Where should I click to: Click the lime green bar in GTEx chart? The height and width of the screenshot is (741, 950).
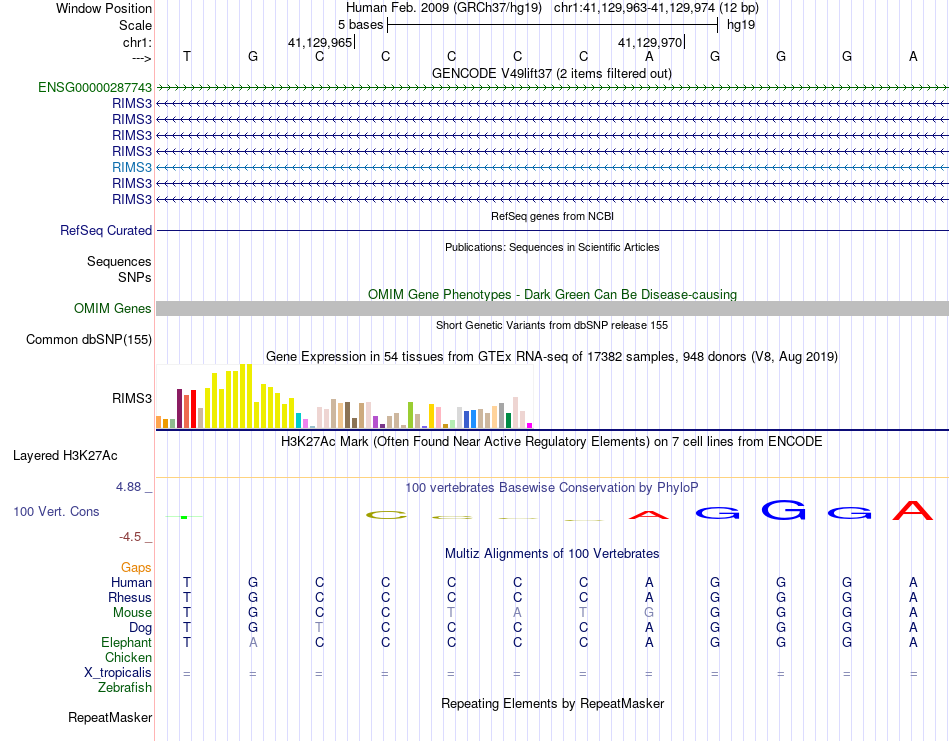coord(410,415)
